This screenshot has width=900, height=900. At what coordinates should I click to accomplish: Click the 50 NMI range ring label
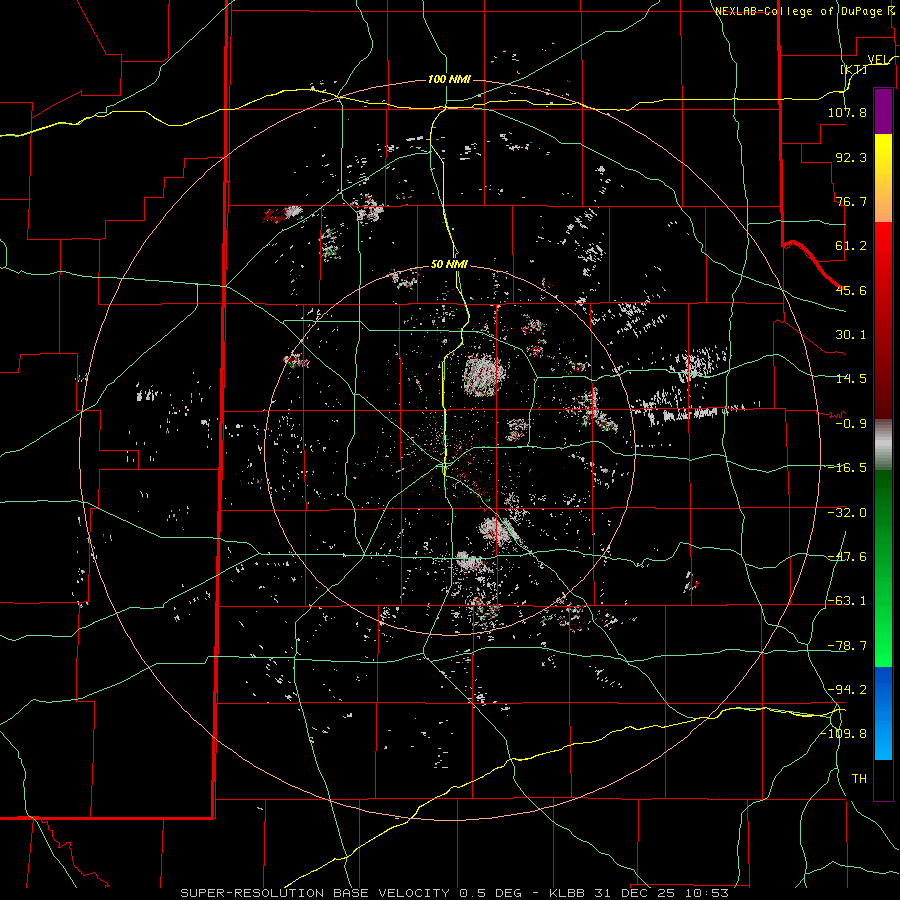click(449, 264)
